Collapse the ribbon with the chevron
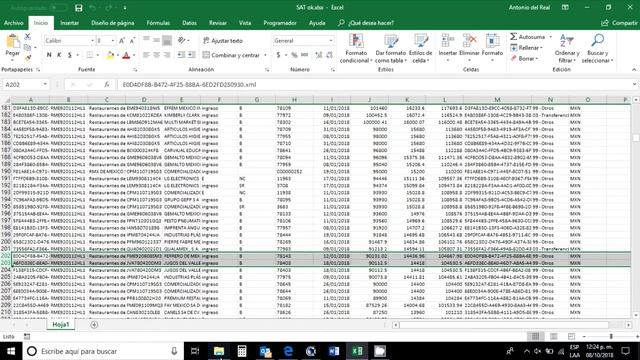640x360 pixels. 633,69
